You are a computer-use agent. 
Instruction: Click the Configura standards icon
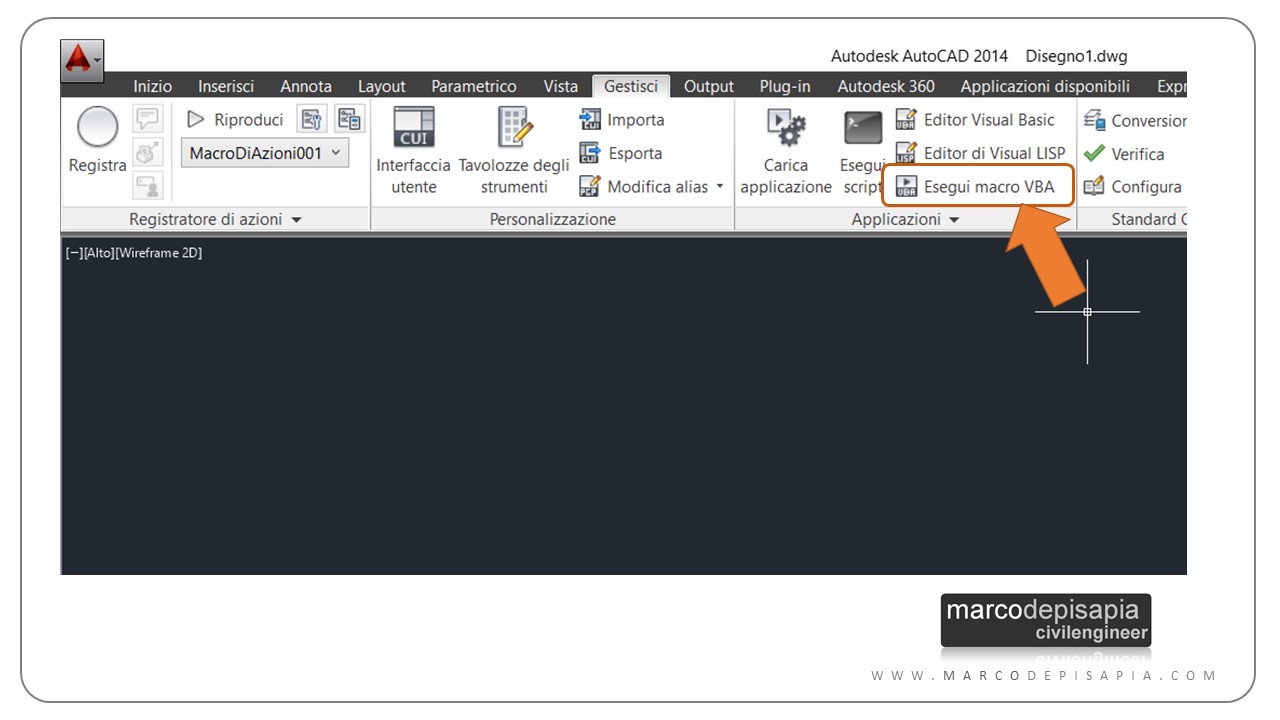1095,186
